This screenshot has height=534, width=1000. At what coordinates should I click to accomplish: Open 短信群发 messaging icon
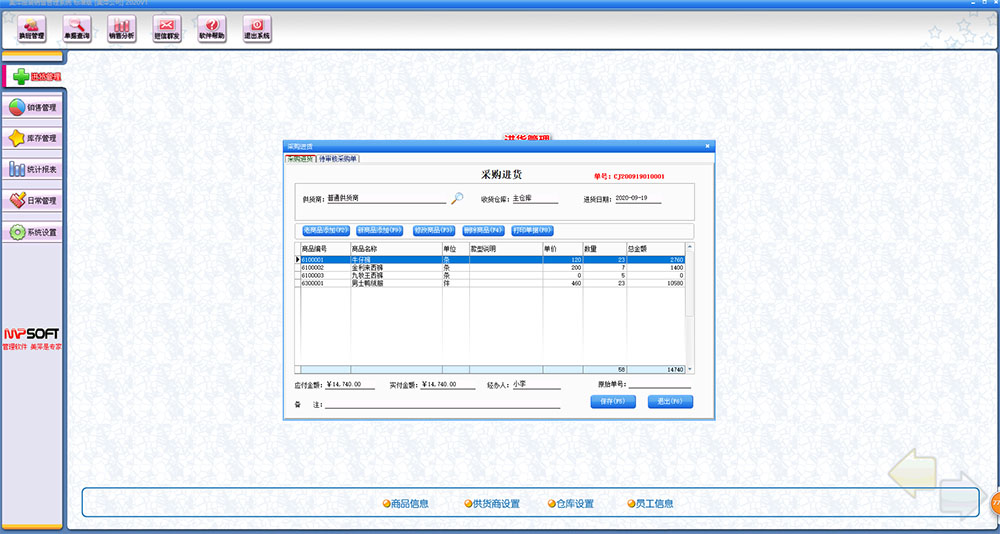tap(166, 28)
